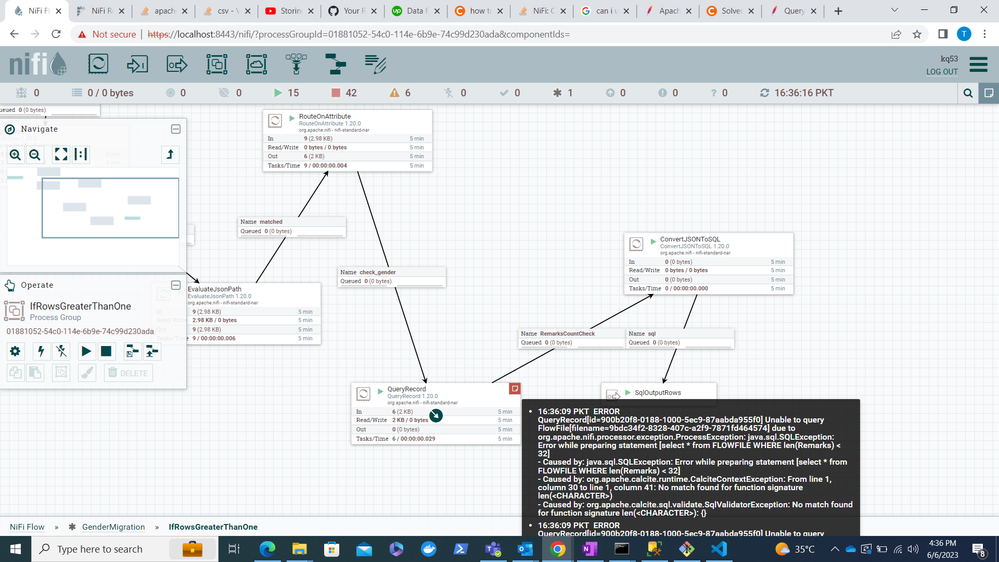Open Visual Studio Code from taskbar

pyautogui.click(x=719, y=549)
